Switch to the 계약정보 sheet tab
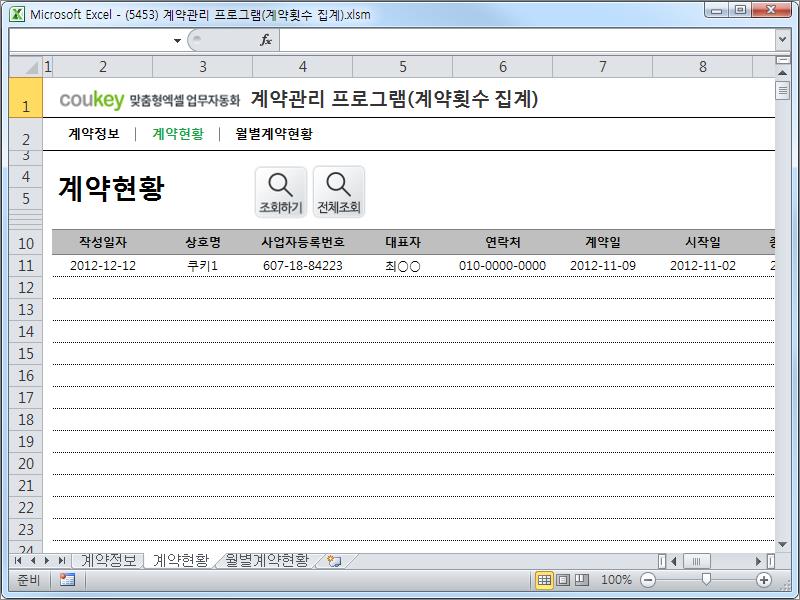Screen dimensions: 800x600 (109, 560)
